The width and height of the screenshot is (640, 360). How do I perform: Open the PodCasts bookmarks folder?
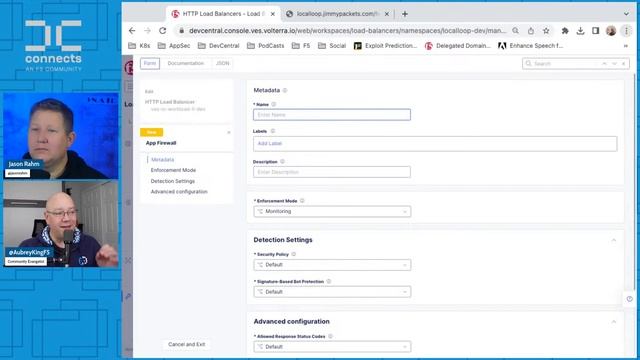[x=266, y=46]
